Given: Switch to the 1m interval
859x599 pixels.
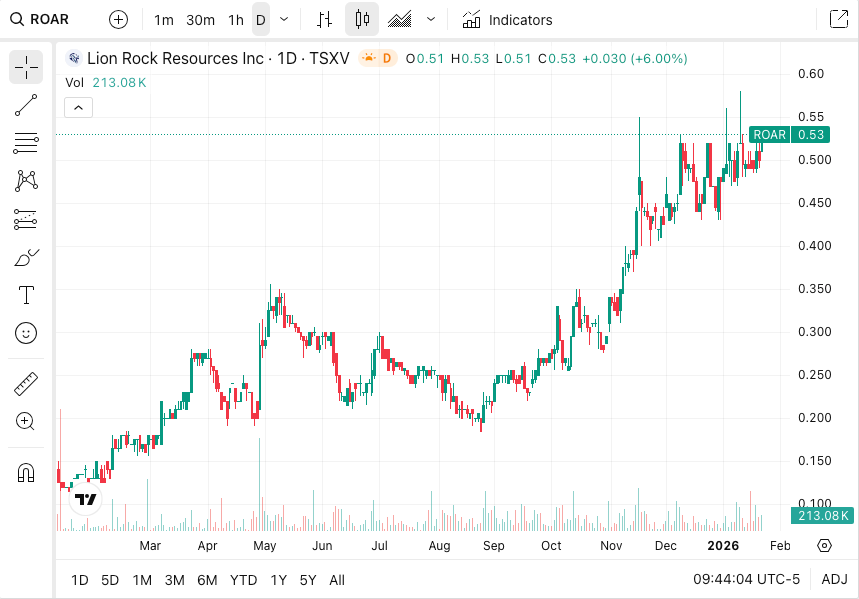Looking at the screenshot, I should tap(164, 20).
